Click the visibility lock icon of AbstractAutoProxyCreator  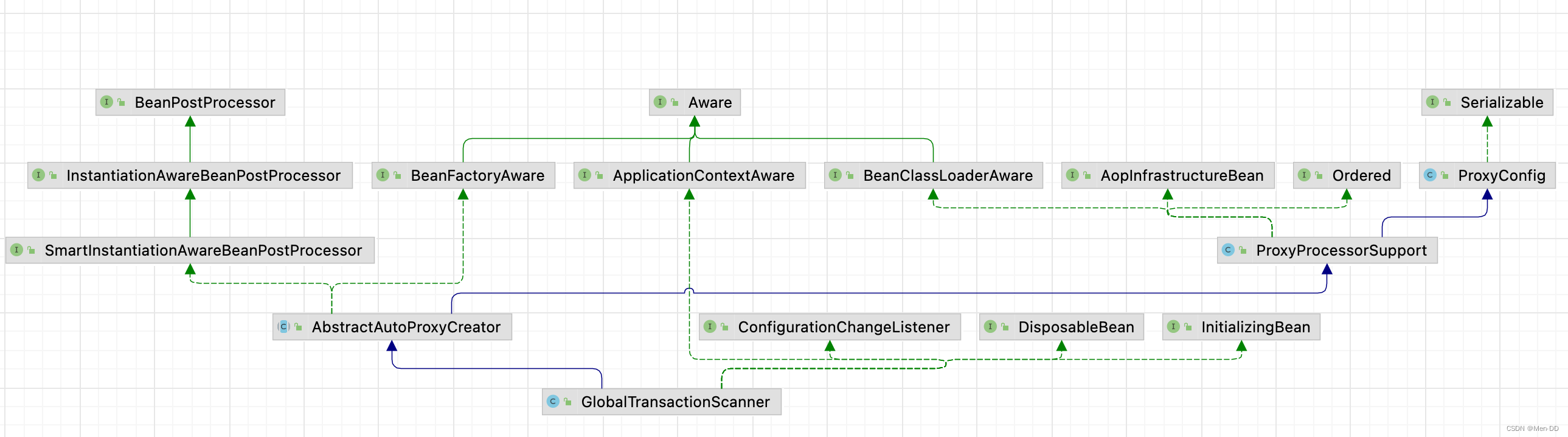298,327
